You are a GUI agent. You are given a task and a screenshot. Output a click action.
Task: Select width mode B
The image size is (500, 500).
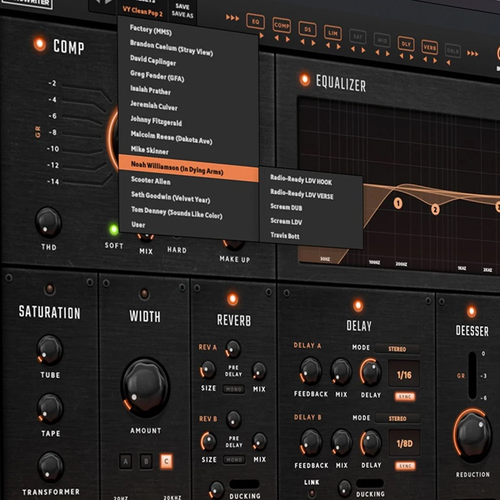click(x=146, y=461)
